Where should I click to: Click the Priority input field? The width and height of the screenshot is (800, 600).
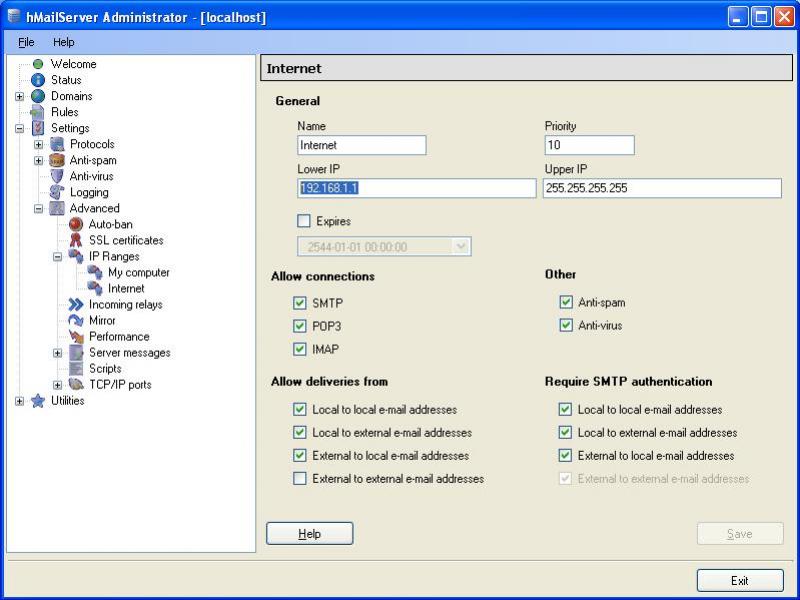pos(589,145)
